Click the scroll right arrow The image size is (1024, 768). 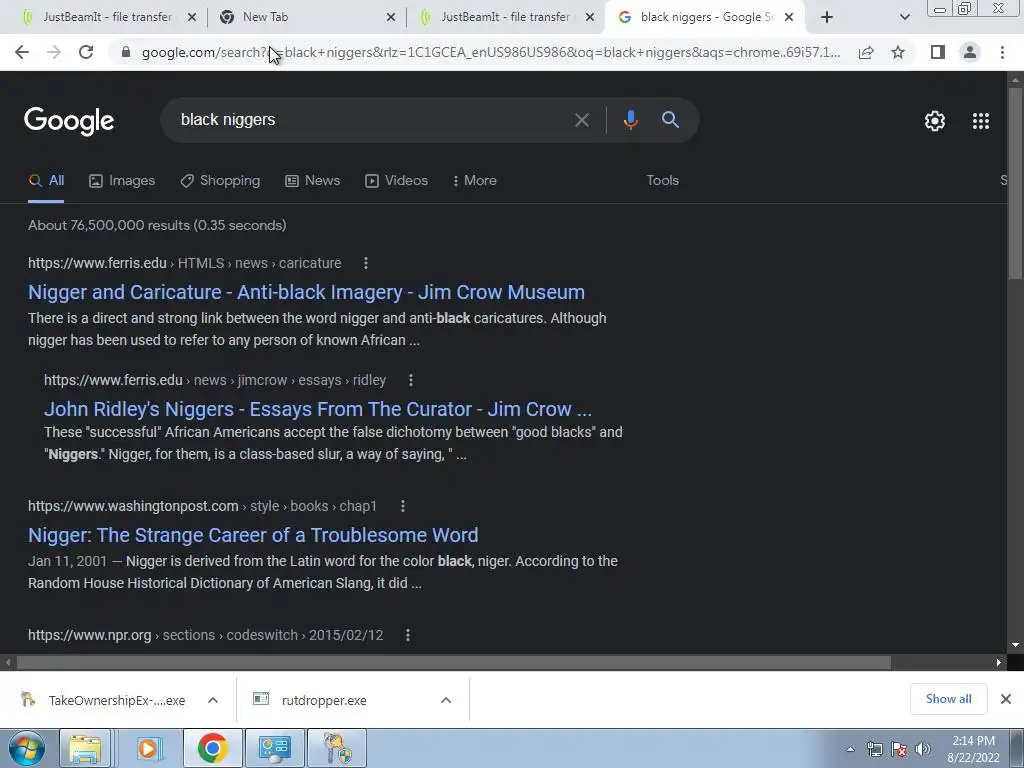pos(999,662)
